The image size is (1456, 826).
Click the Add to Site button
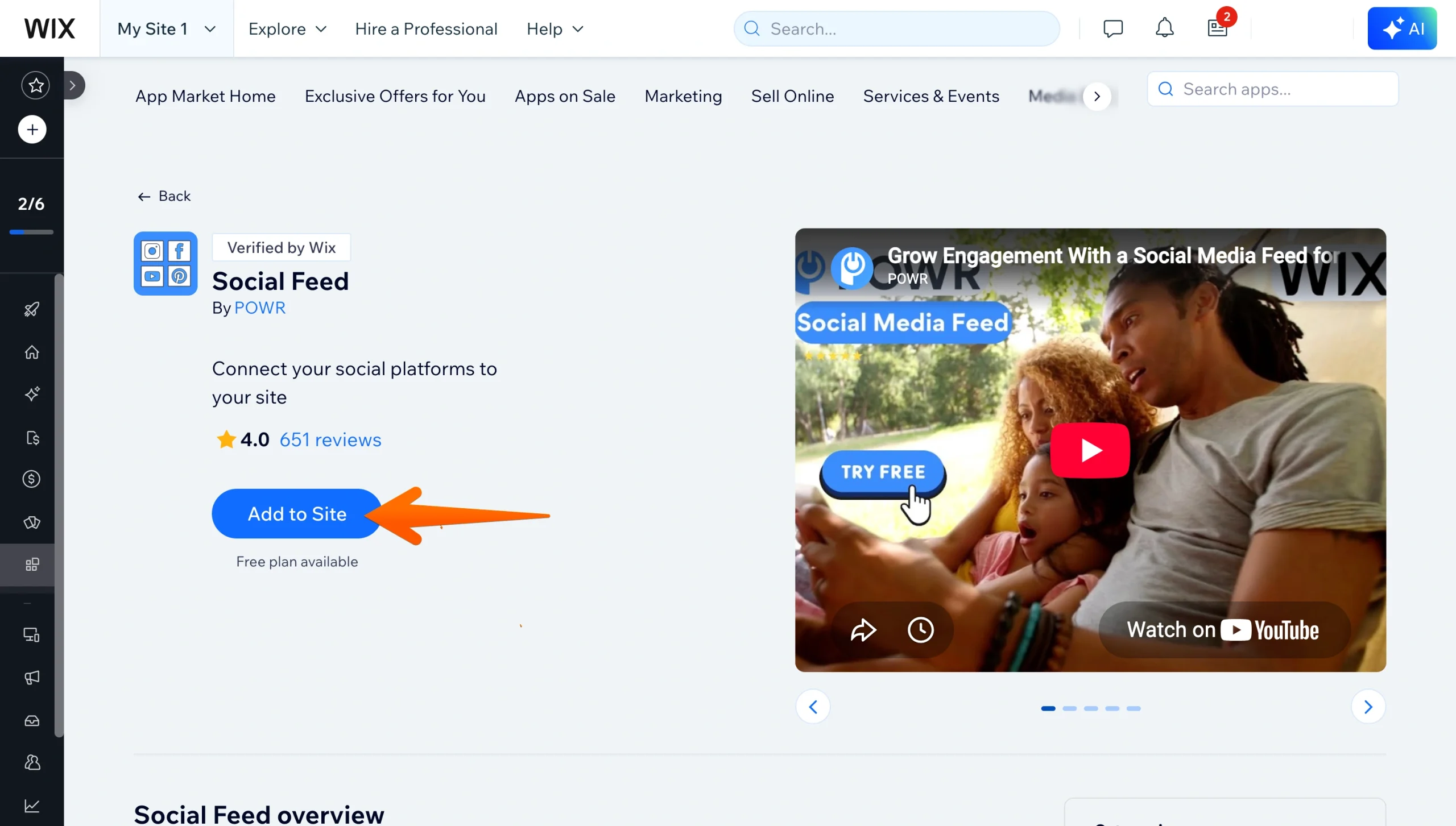(297, 513)
